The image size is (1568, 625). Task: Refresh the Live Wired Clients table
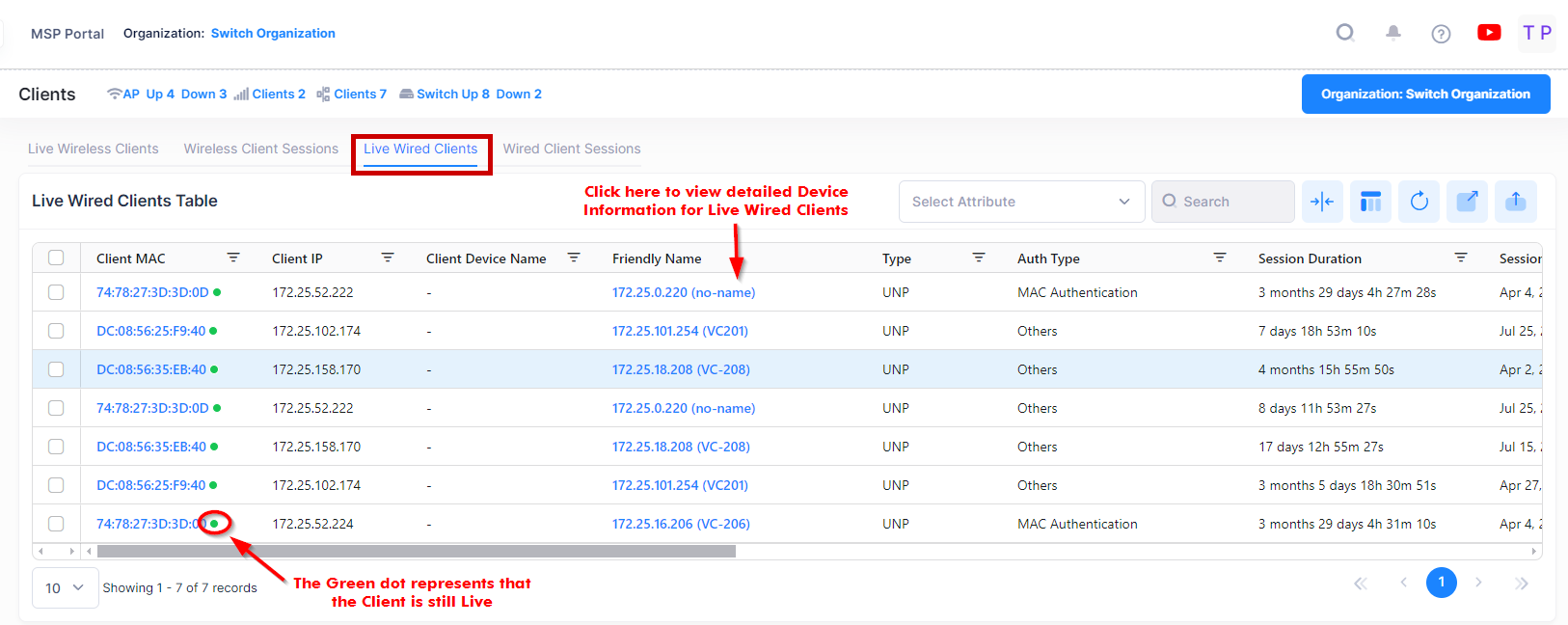tap(1419, 202)
